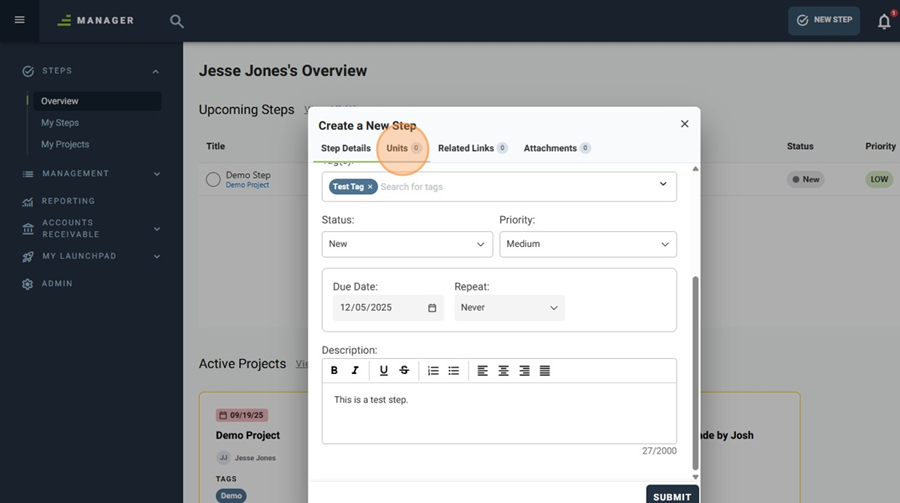Open the due date calendar picker

click(x=432, y=308)
